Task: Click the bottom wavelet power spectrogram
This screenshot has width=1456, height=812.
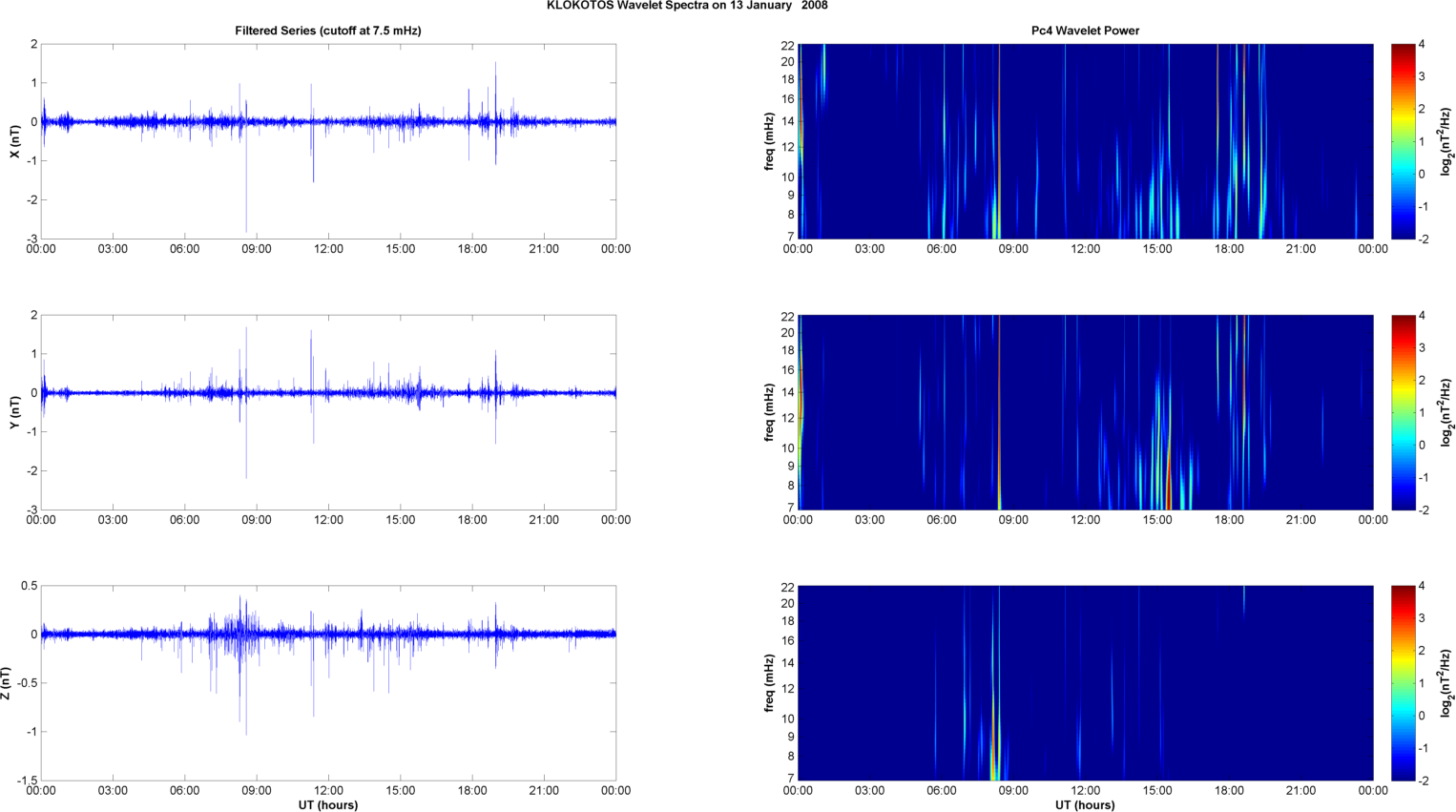Action: pos(1085,683)
